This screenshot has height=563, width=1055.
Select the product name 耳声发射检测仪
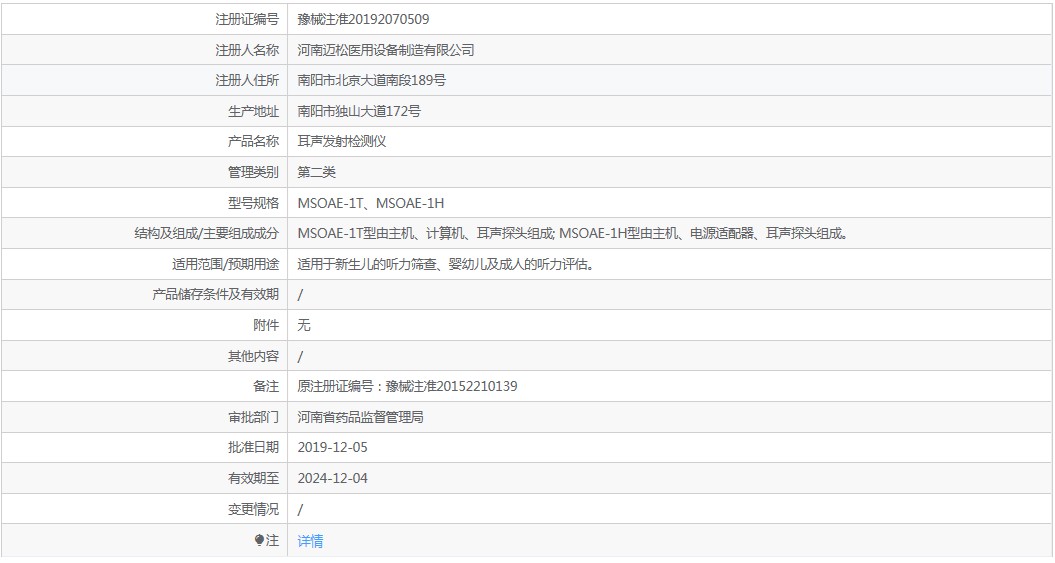point(342,141)
